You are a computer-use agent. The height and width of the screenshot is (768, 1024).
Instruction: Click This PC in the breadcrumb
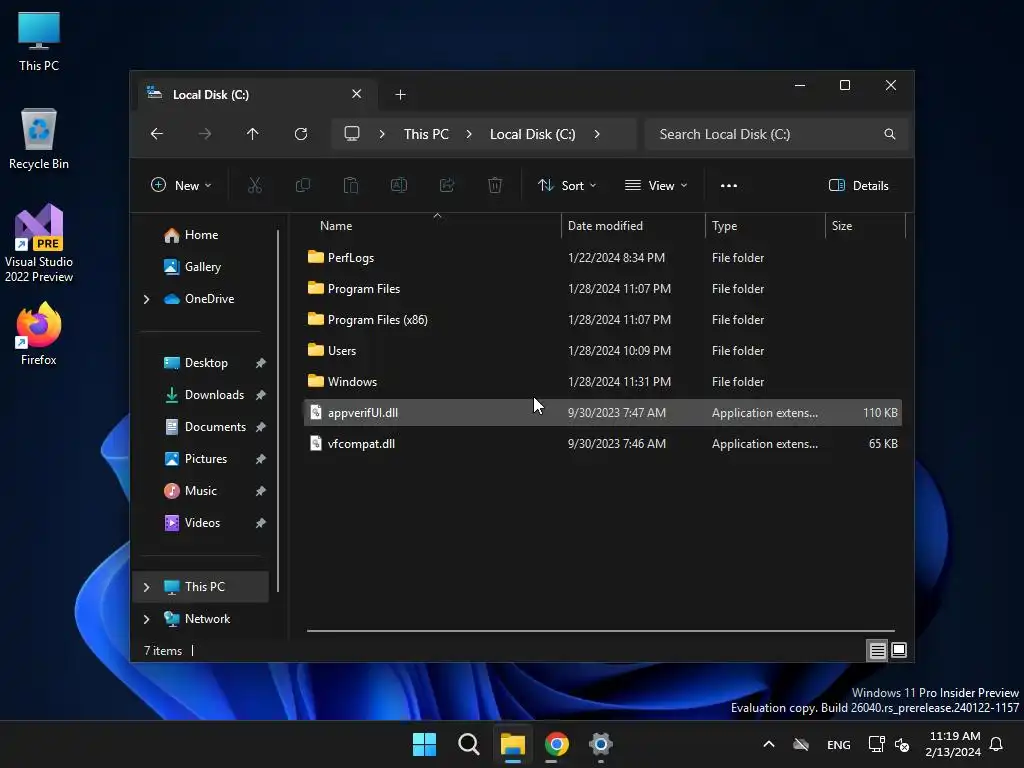426,134
